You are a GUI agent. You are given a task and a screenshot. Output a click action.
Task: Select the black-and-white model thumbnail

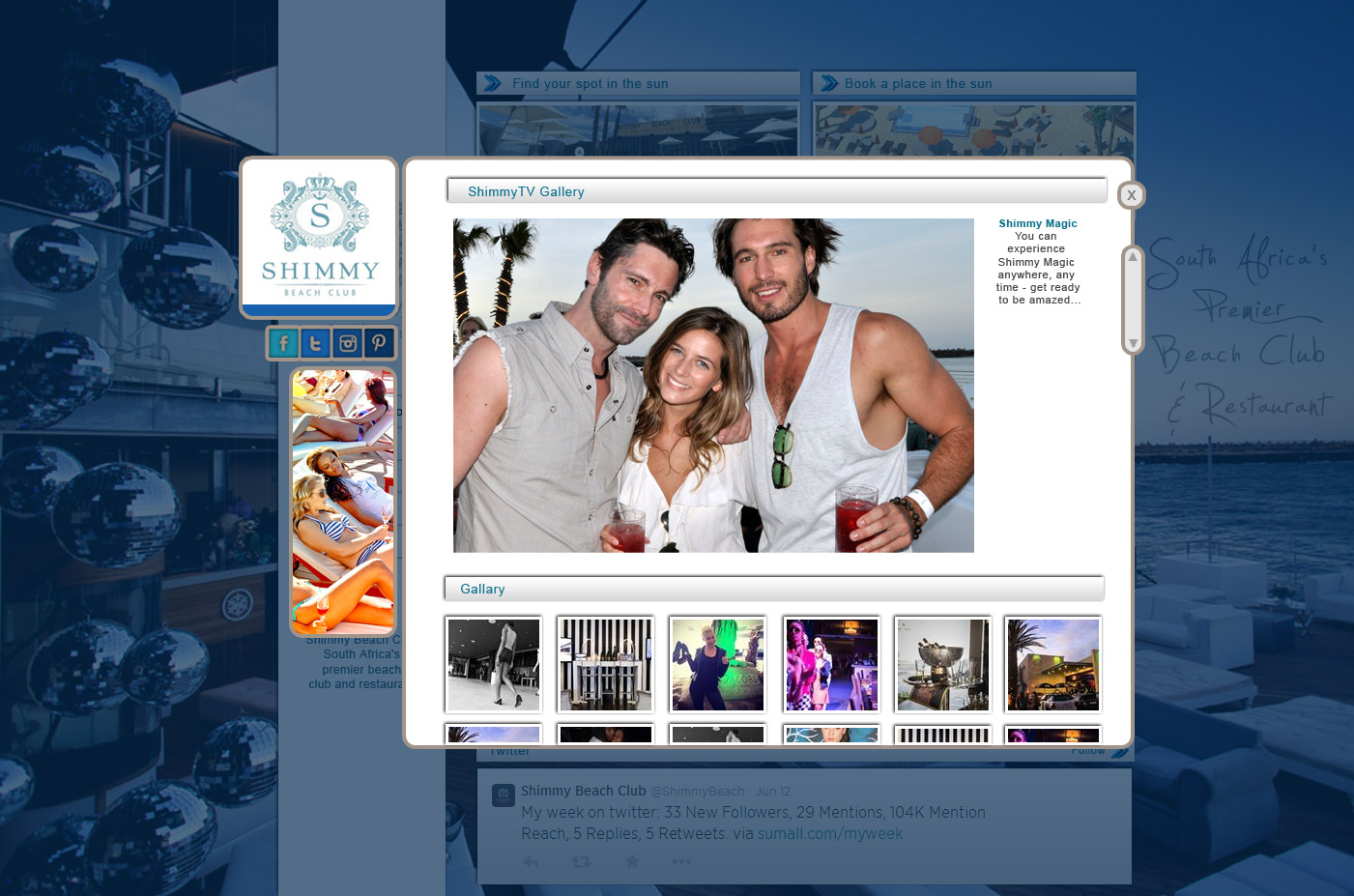tap(494, 665)
